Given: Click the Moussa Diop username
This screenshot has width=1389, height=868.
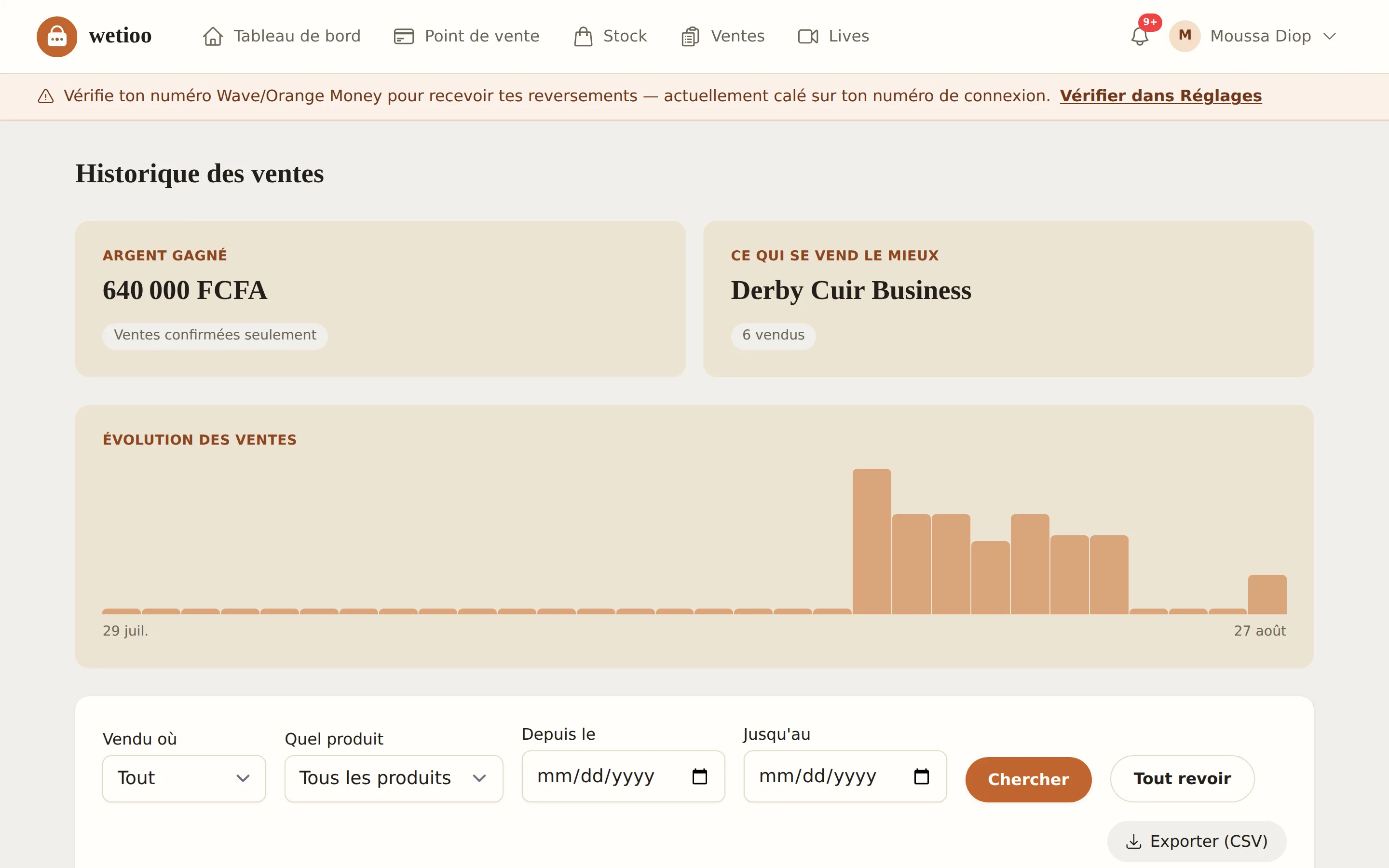Looking at the screenshot, I should pyautogui.click(x=1260, y=36).
